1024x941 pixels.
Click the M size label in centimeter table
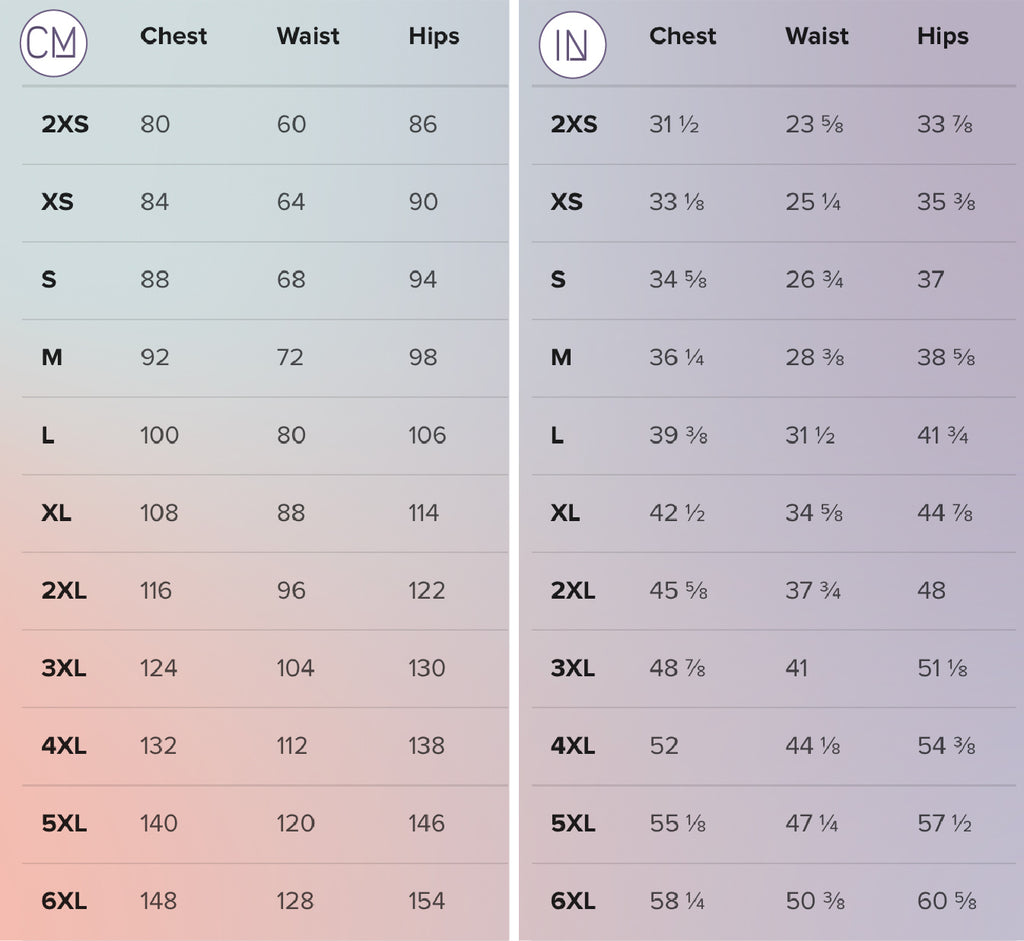[x=52, y=358]
